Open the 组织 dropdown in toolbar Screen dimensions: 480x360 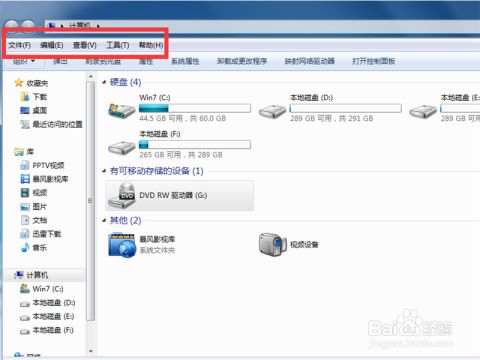(x=24, y=61)
